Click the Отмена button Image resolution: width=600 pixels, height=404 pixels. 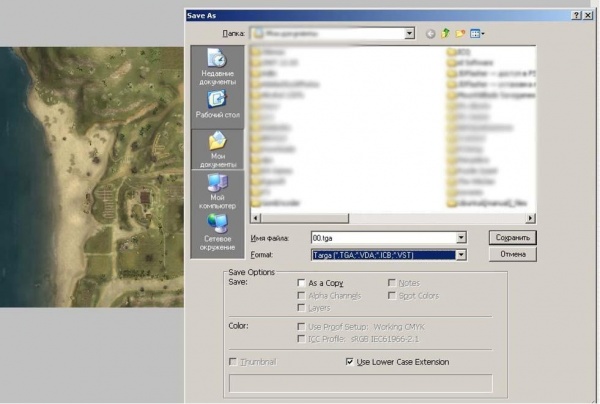tap(512, 254)
